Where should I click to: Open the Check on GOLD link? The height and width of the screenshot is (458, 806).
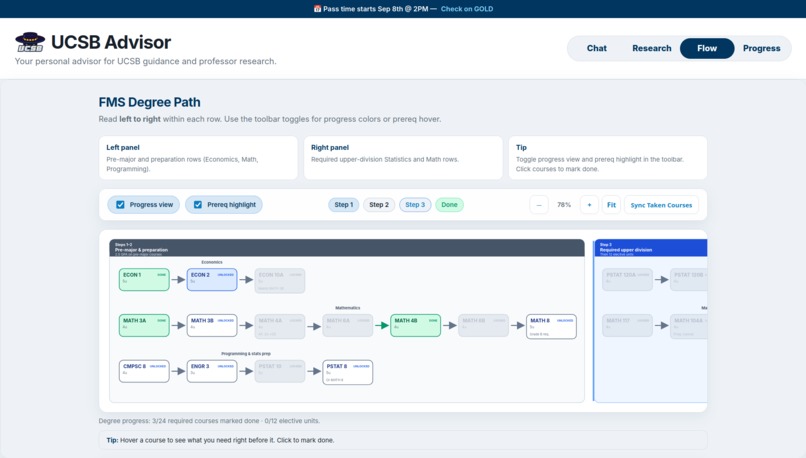click(467, 9)
